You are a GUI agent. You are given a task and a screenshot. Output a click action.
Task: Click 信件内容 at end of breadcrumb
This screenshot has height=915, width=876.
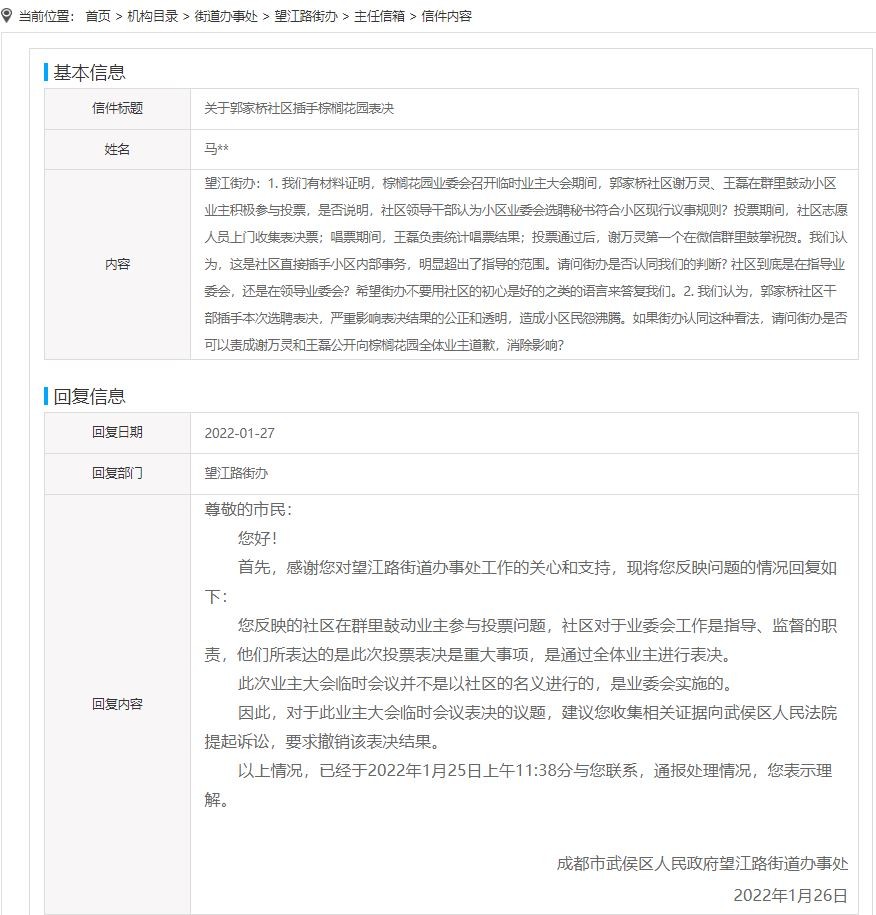(446, 17)
